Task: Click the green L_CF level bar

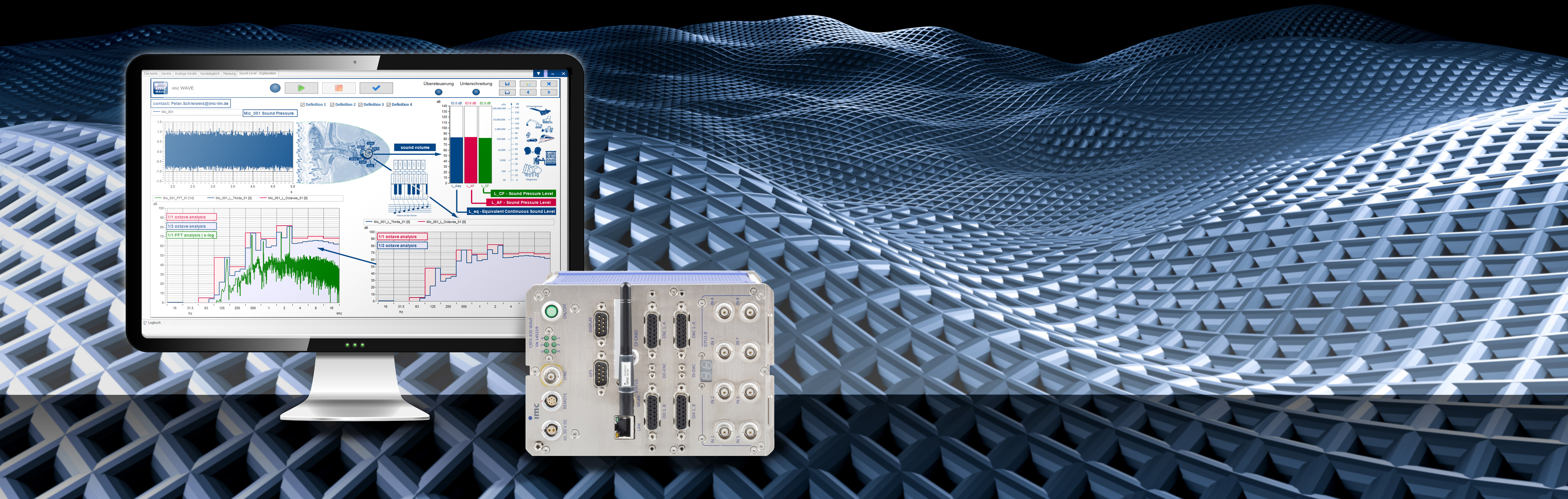Action: 485,160
